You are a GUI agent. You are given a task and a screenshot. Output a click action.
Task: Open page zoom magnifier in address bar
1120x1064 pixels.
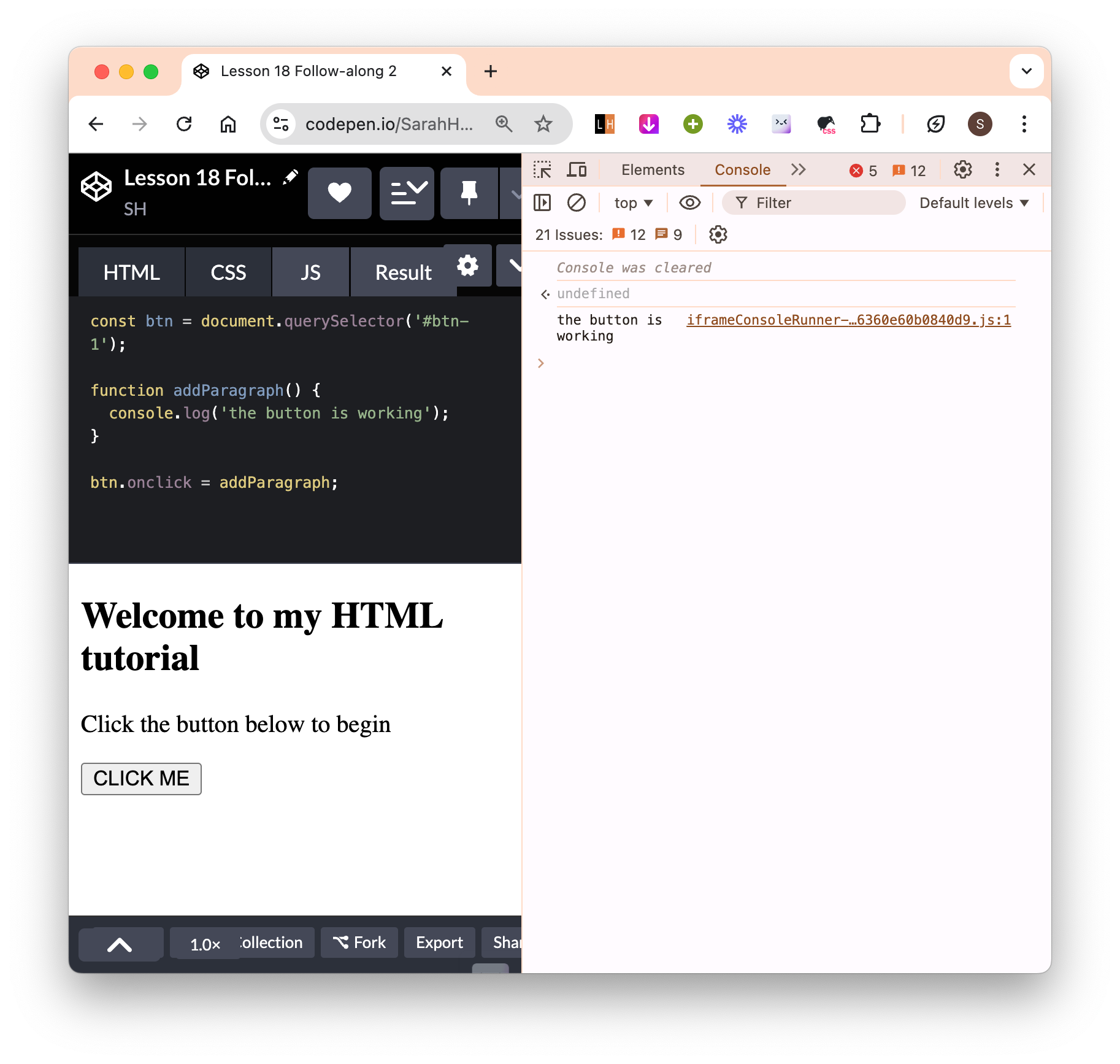point(504,124)
